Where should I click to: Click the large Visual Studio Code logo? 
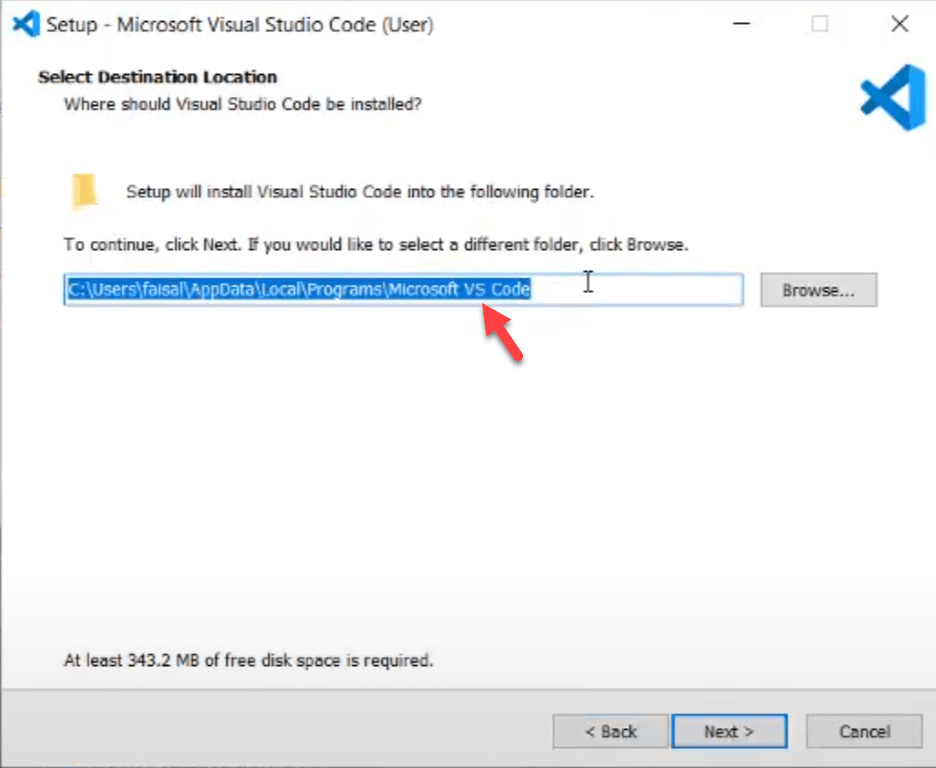(892, 97)
